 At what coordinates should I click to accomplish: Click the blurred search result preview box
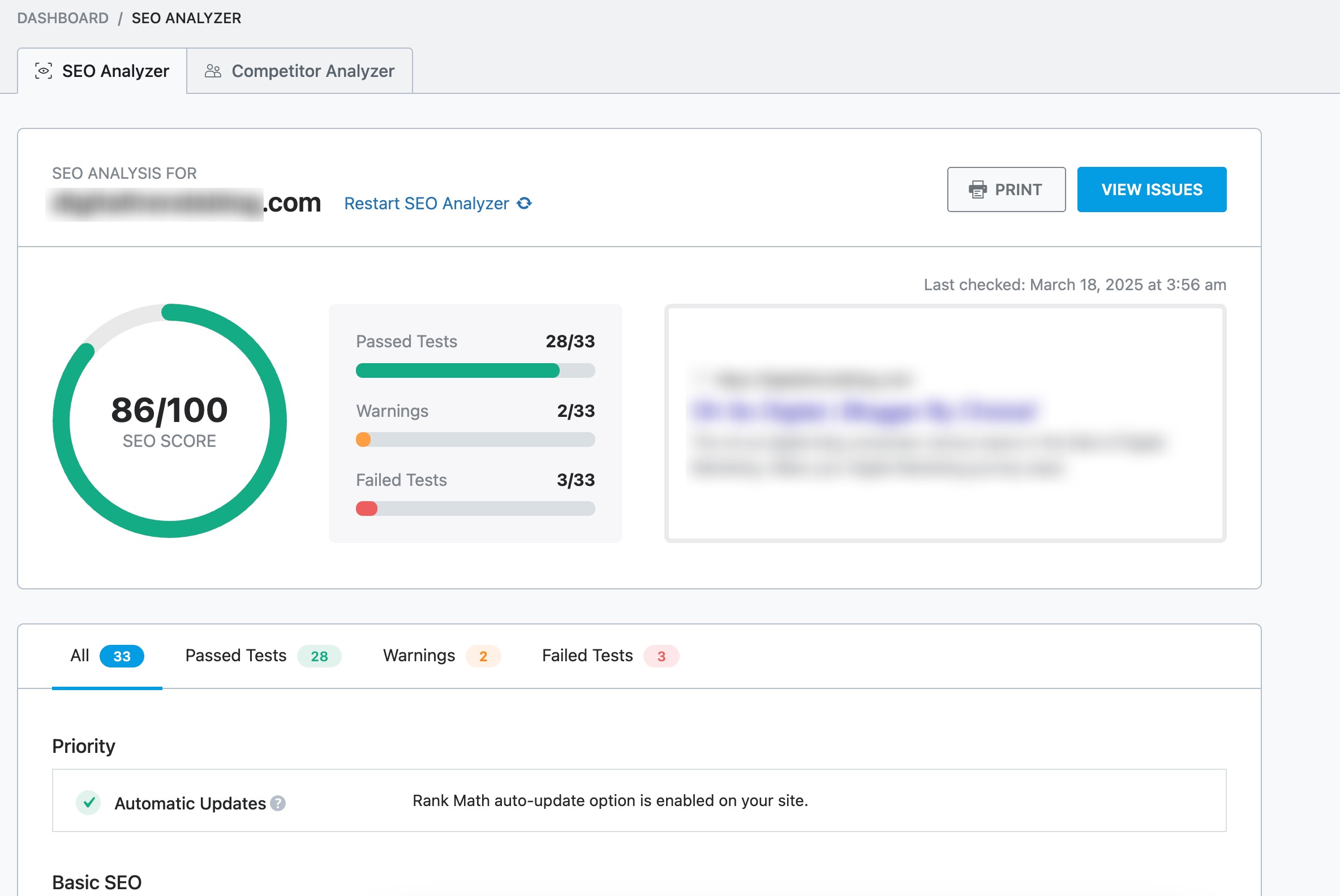point(944,424)
